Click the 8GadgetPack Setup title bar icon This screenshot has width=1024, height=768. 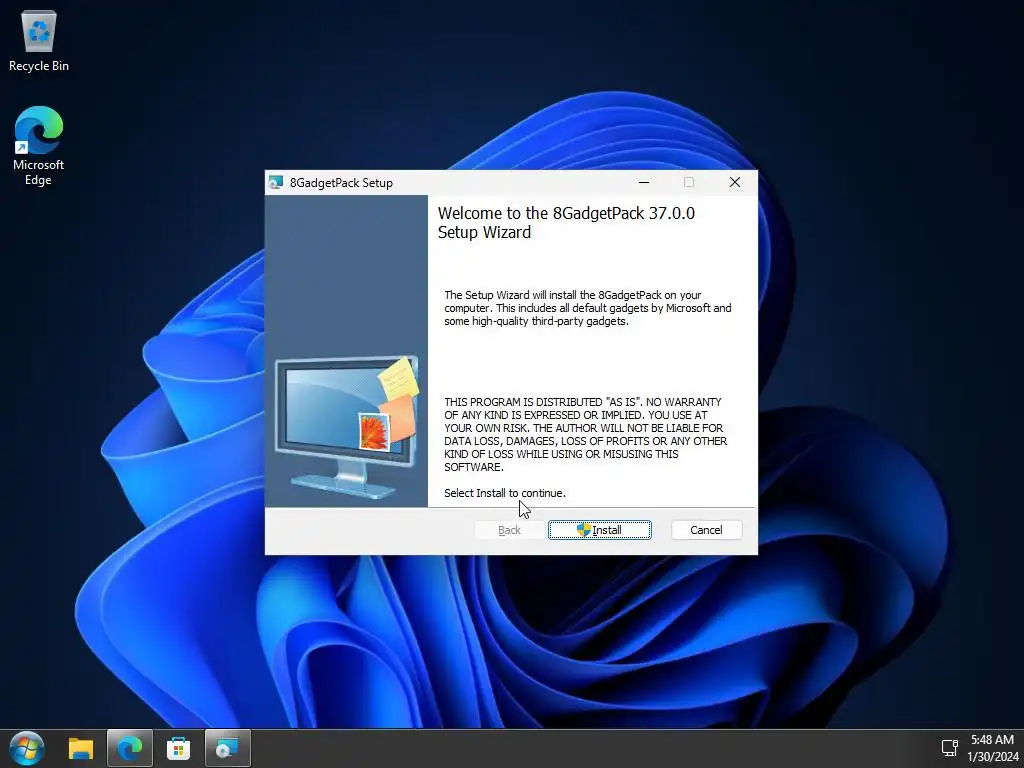pos(276,182)
